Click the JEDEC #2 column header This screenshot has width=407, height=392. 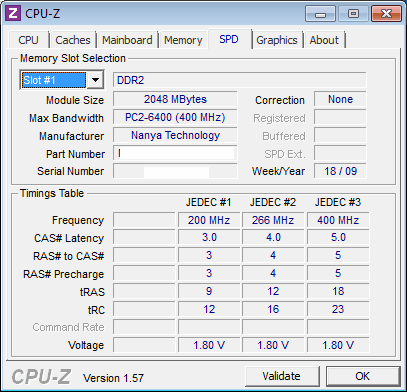[273, 202]
